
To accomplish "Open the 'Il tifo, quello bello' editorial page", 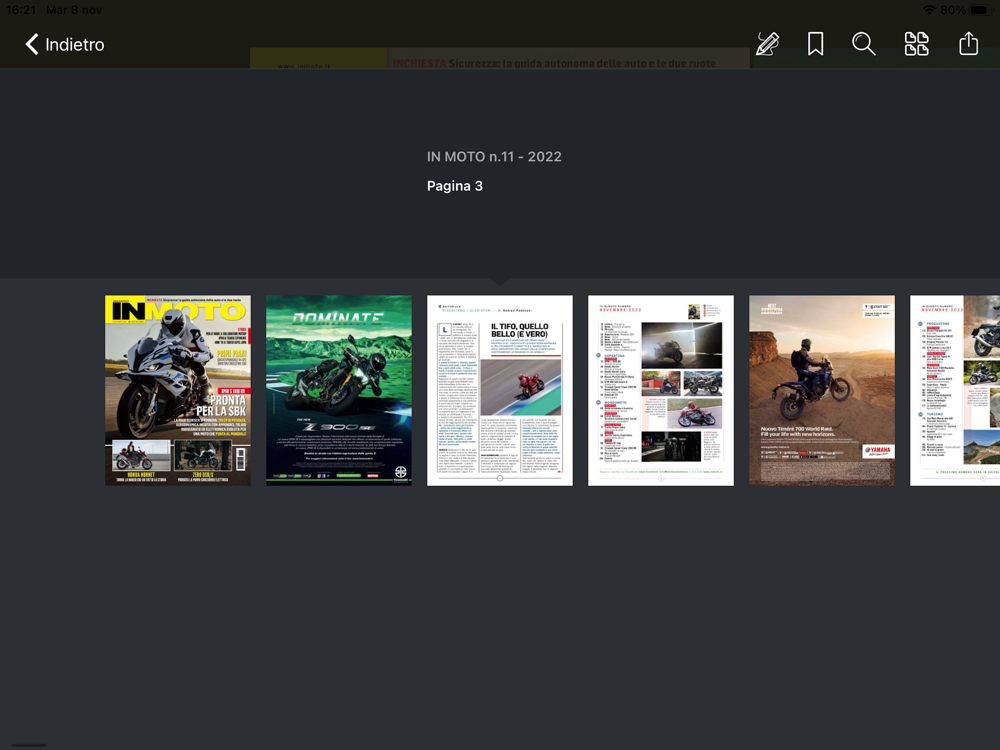I will [x=500, y=390].
